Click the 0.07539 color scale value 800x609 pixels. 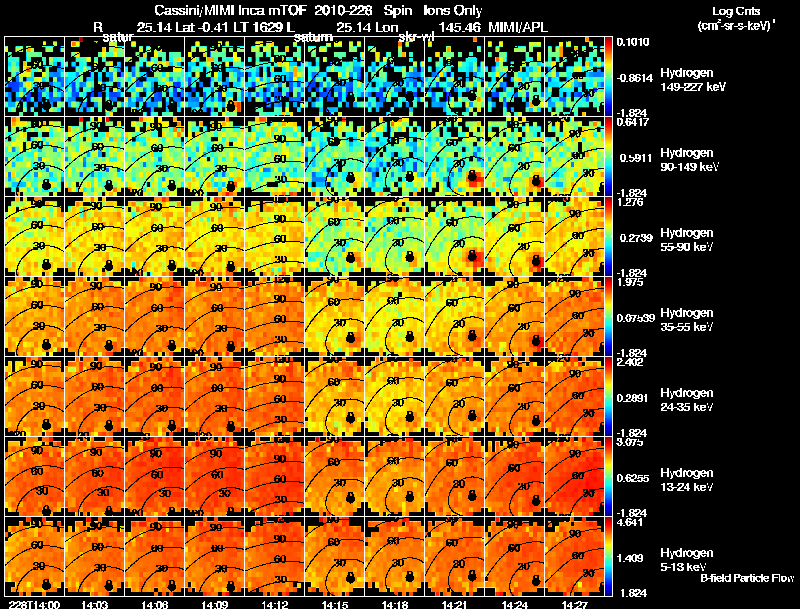pos(635,318)
